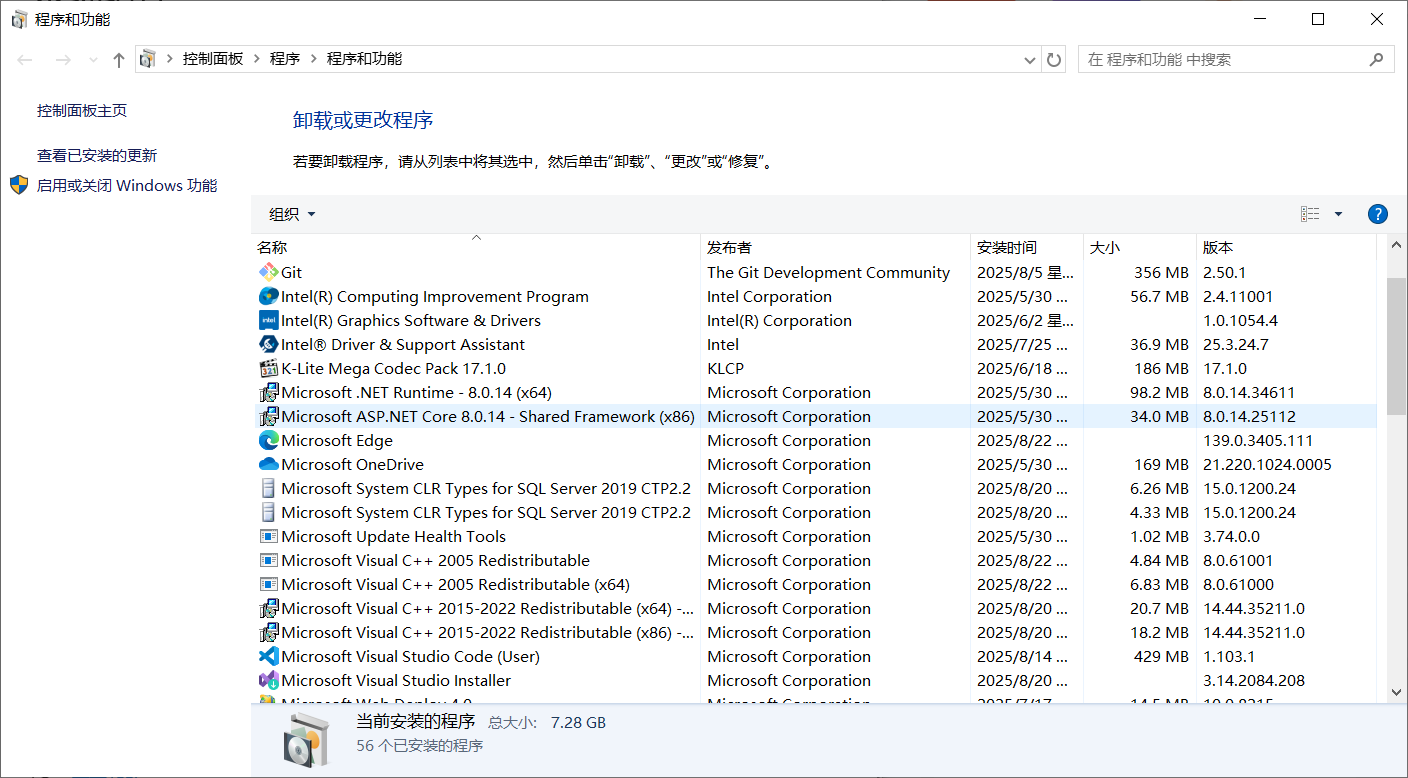The height and width of the screenshot is (778, 1408).
Task: Click the Microsoft OneDrive cloud icon
Action: pyautogui.click(x=268, y=464)
